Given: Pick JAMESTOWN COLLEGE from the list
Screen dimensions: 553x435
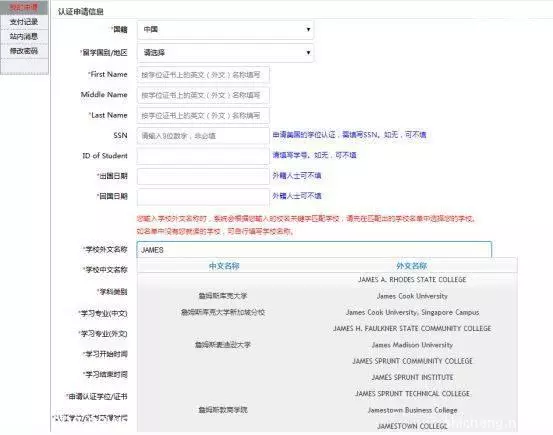Looking at the screenshot, I should tap(412, 426).
